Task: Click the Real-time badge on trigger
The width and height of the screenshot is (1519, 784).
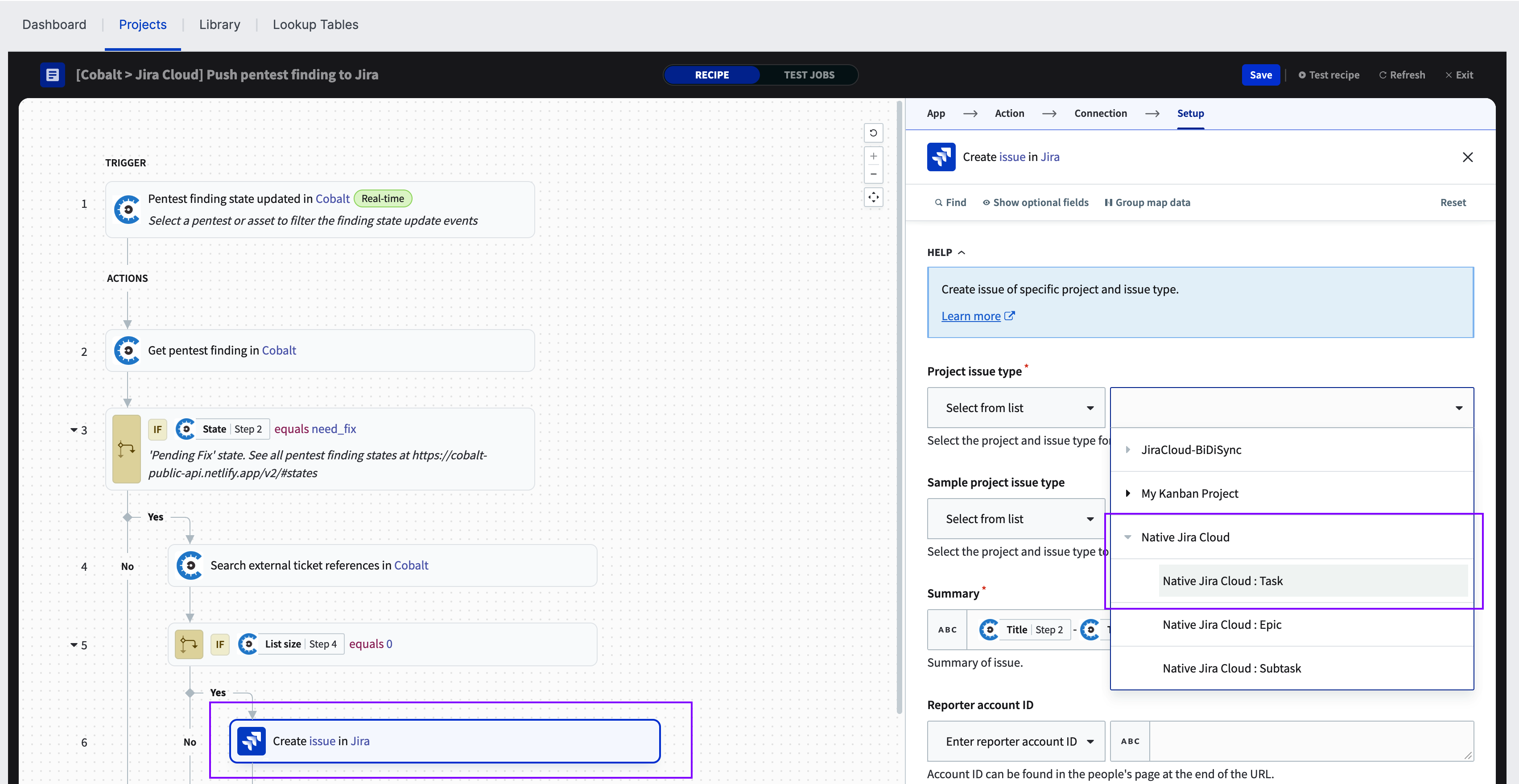Action: click(383, 198)
